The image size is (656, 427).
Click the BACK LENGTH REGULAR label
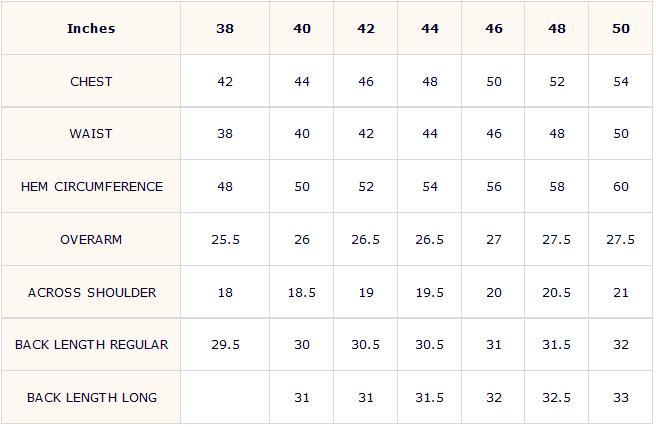pos(91,345)
